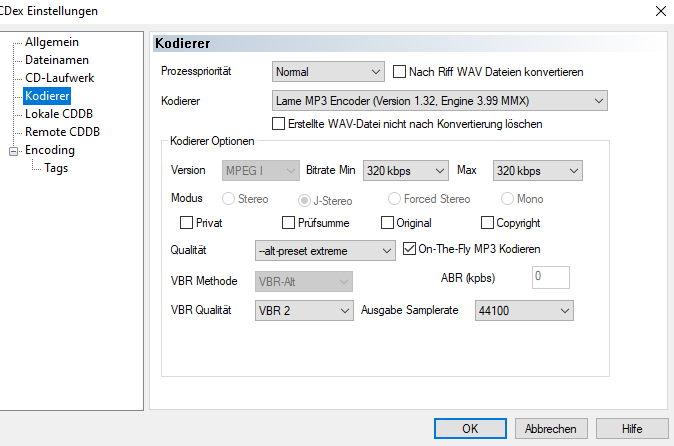
Task: Open the Qualität alt-preset dropdown
Action: click(326, 250)
